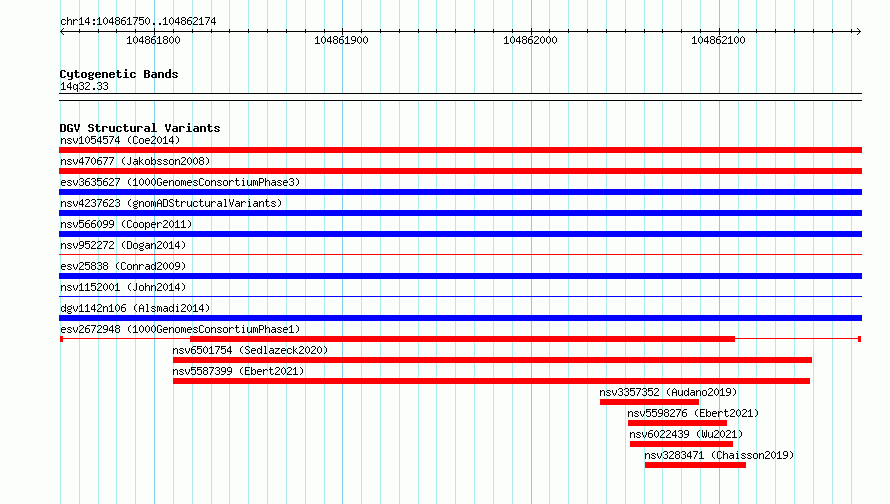This screenshot has width=890, height=504.
Task: Open variant nsv3283471 (Chaisson2019) label
Action: pyautogui.click(x=719, y=455)
